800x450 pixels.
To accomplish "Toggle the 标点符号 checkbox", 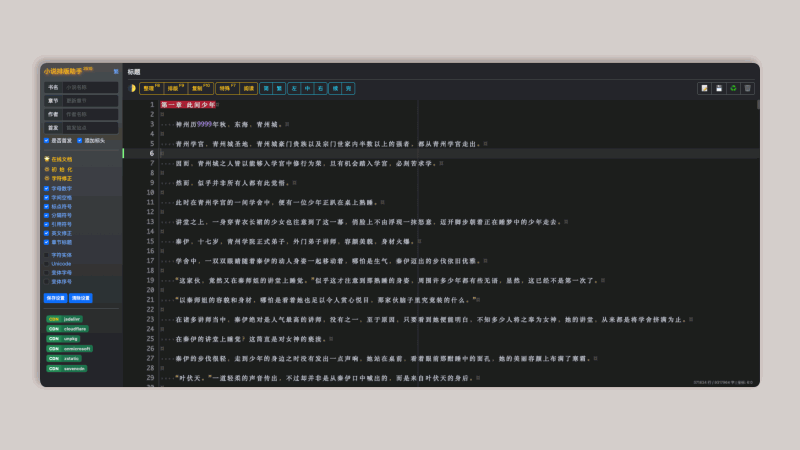I will [46, 206].
